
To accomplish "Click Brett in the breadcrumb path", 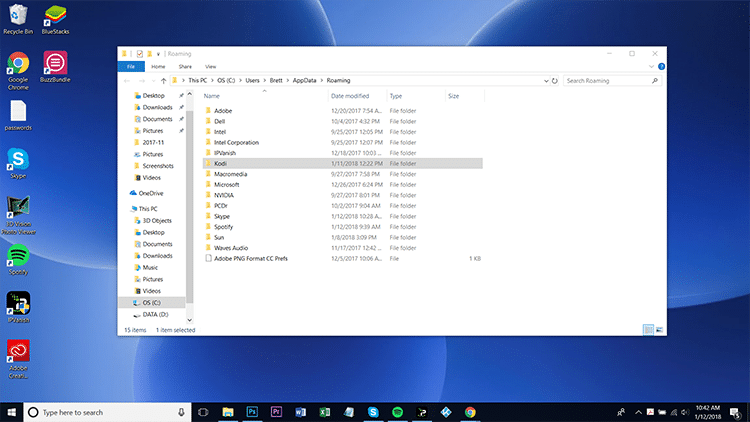I will [276, 80].
